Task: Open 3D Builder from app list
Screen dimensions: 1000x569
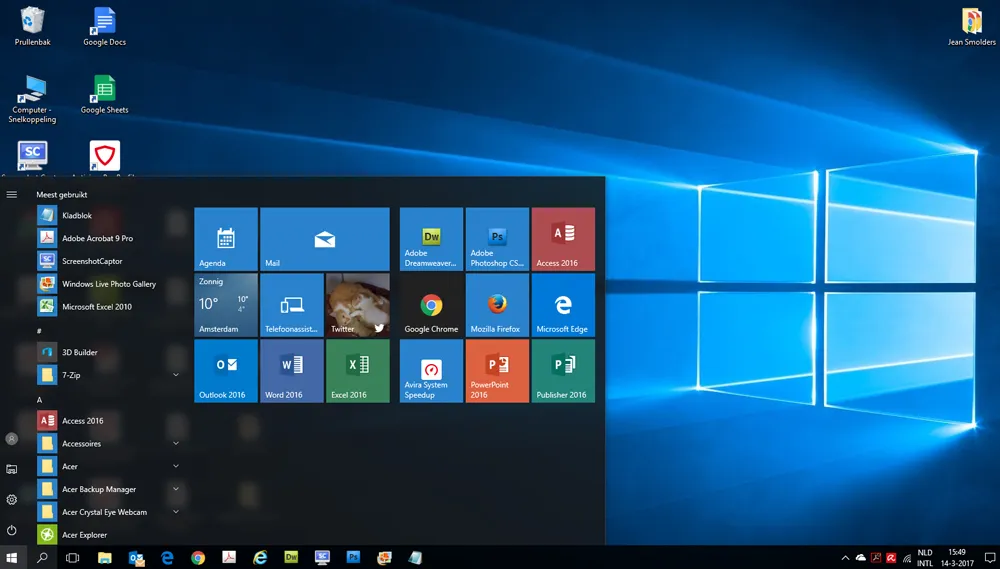Action: click(108, 353)
